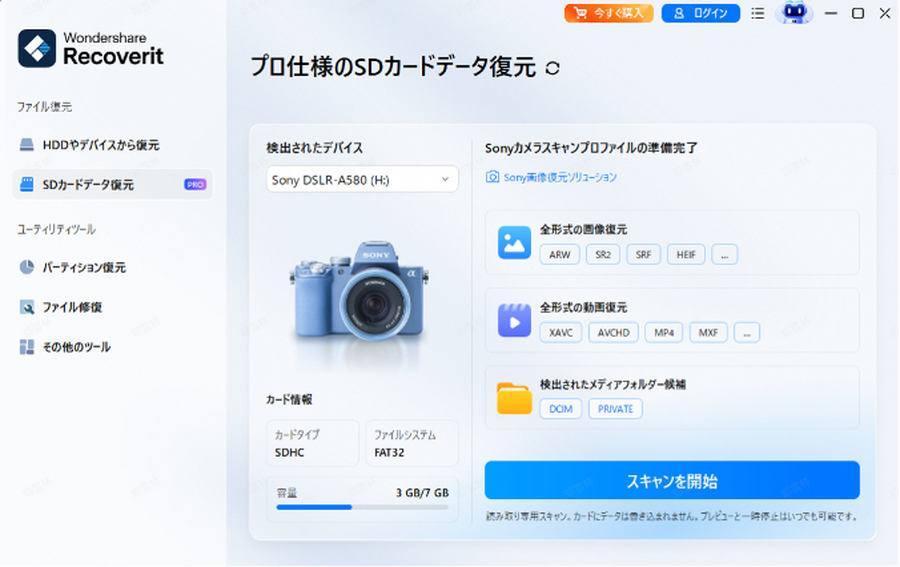Click the SDHC card type value
Viewport: 900px width, 567px height.
pyautogui.click(x=289, y=453)
